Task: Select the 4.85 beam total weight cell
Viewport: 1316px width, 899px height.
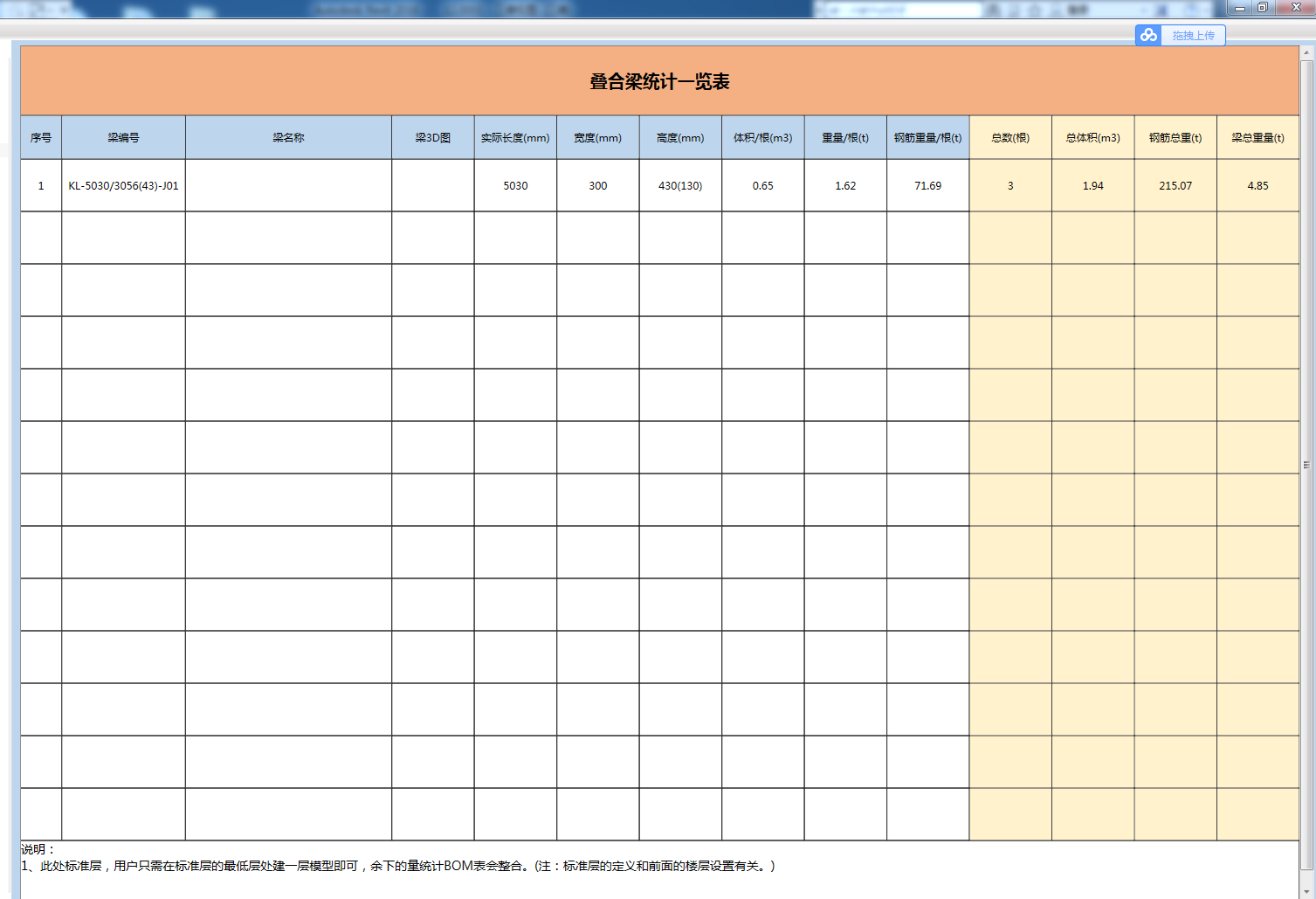Action: pos(1257,185)
